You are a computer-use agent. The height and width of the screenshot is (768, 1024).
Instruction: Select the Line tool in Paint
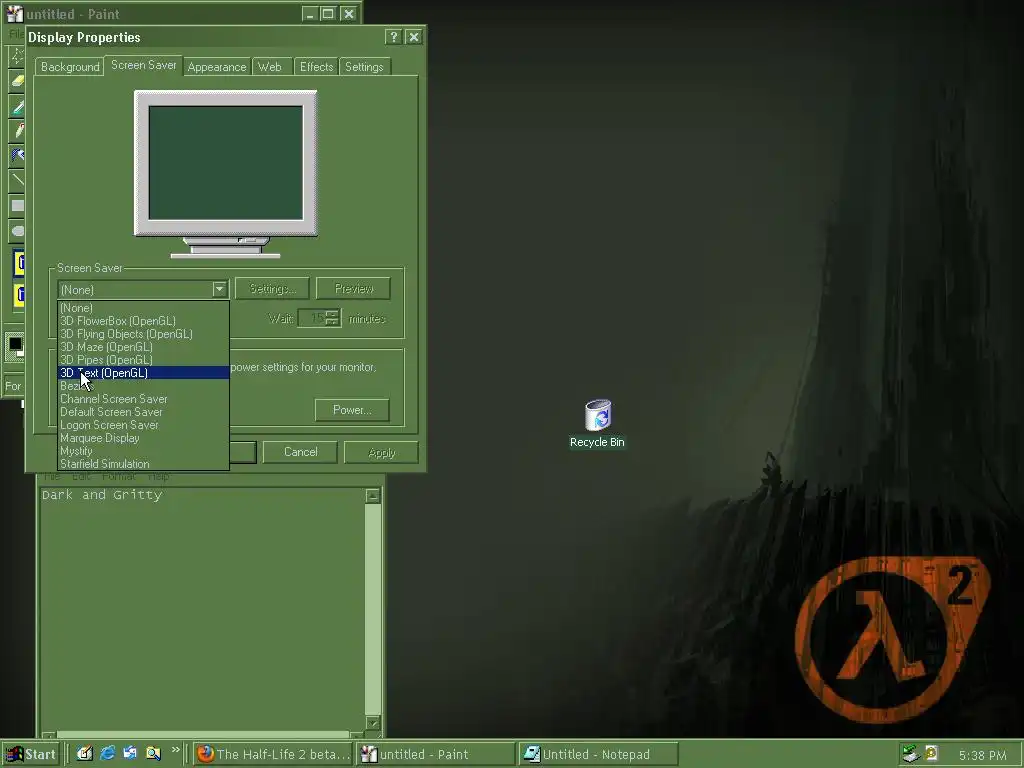(x=17, y=180)
